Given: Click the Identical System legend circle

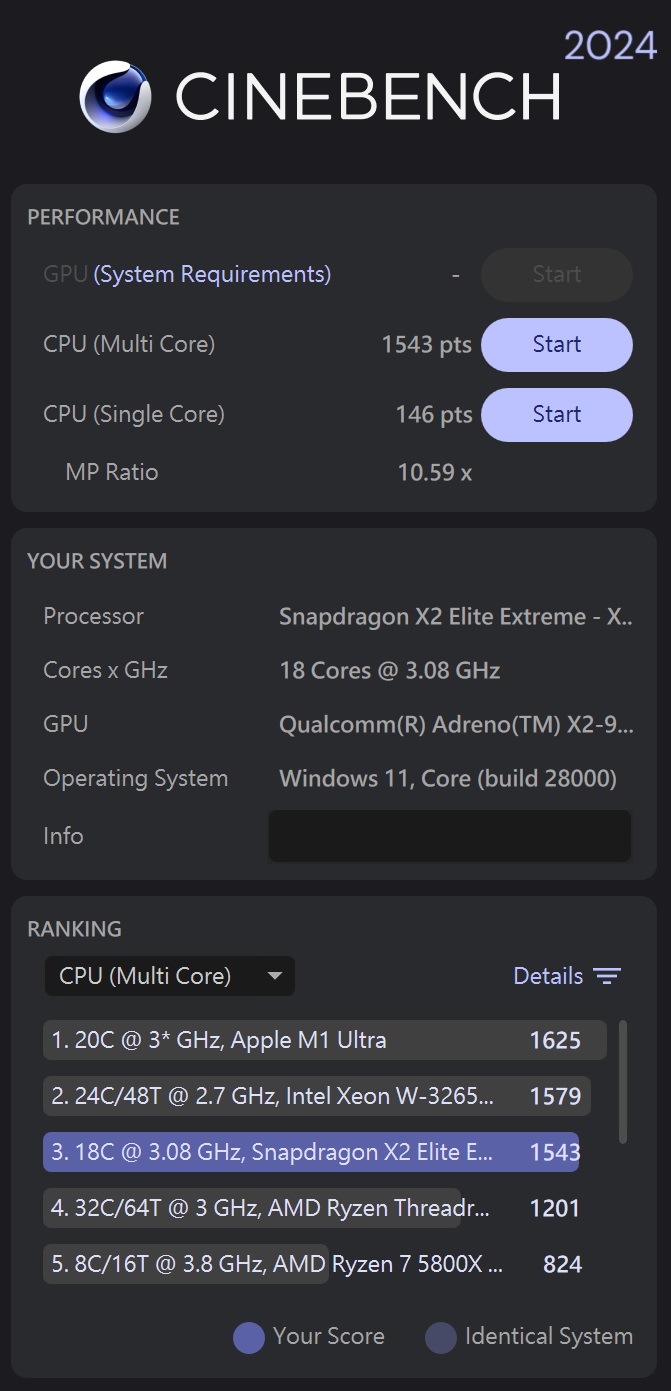Looking at the screenshot, I should pos(441,1337).
